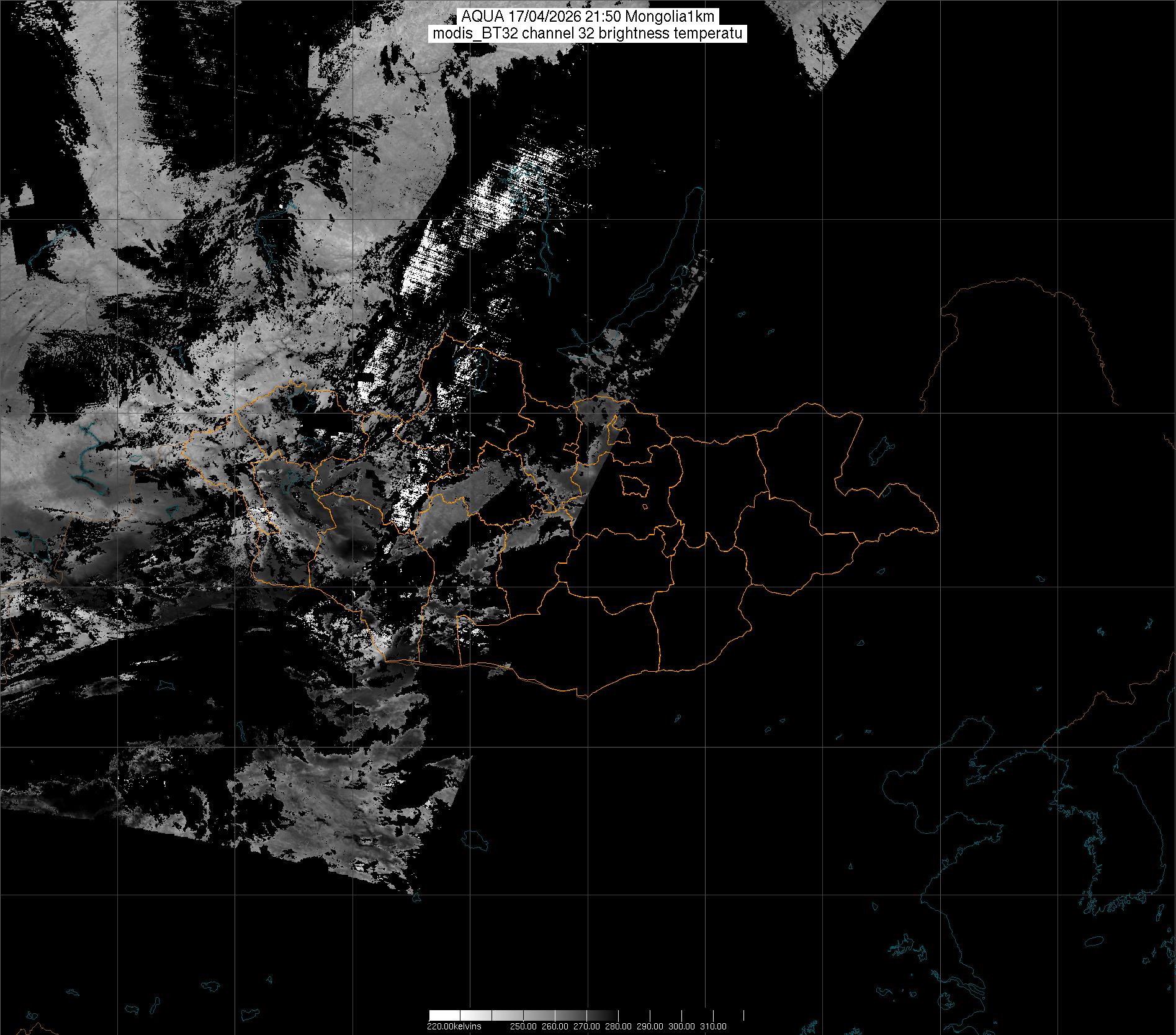This screenshot has height=1035, width=1176.
Task: Select the 300.00 colorbar tick label
Action: (x=682, y=1026)
